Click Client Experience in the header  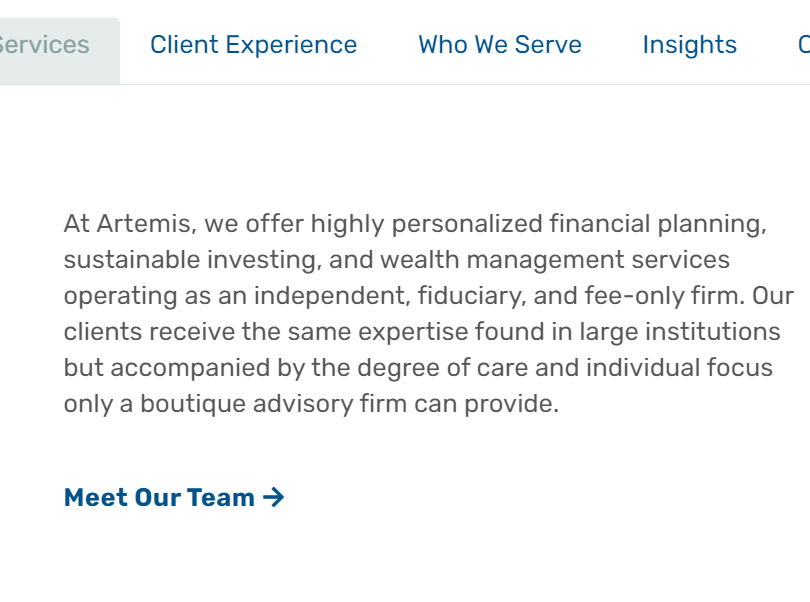click(252, 44)
